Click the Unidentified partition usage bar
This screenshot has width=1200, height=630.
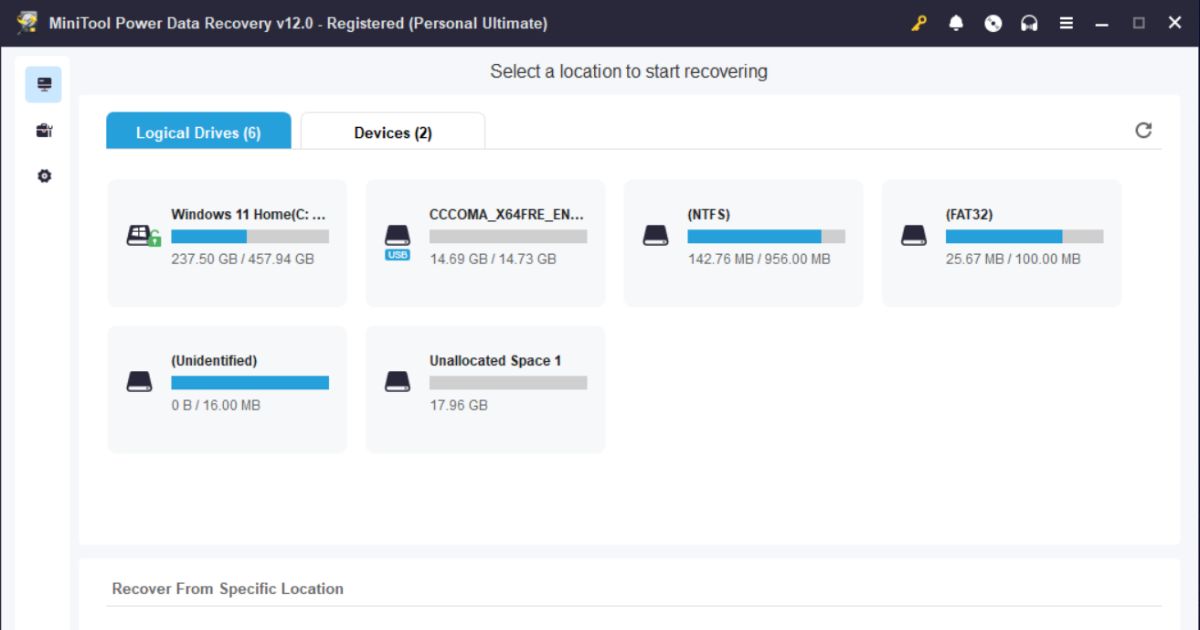[x=250, y=383]
